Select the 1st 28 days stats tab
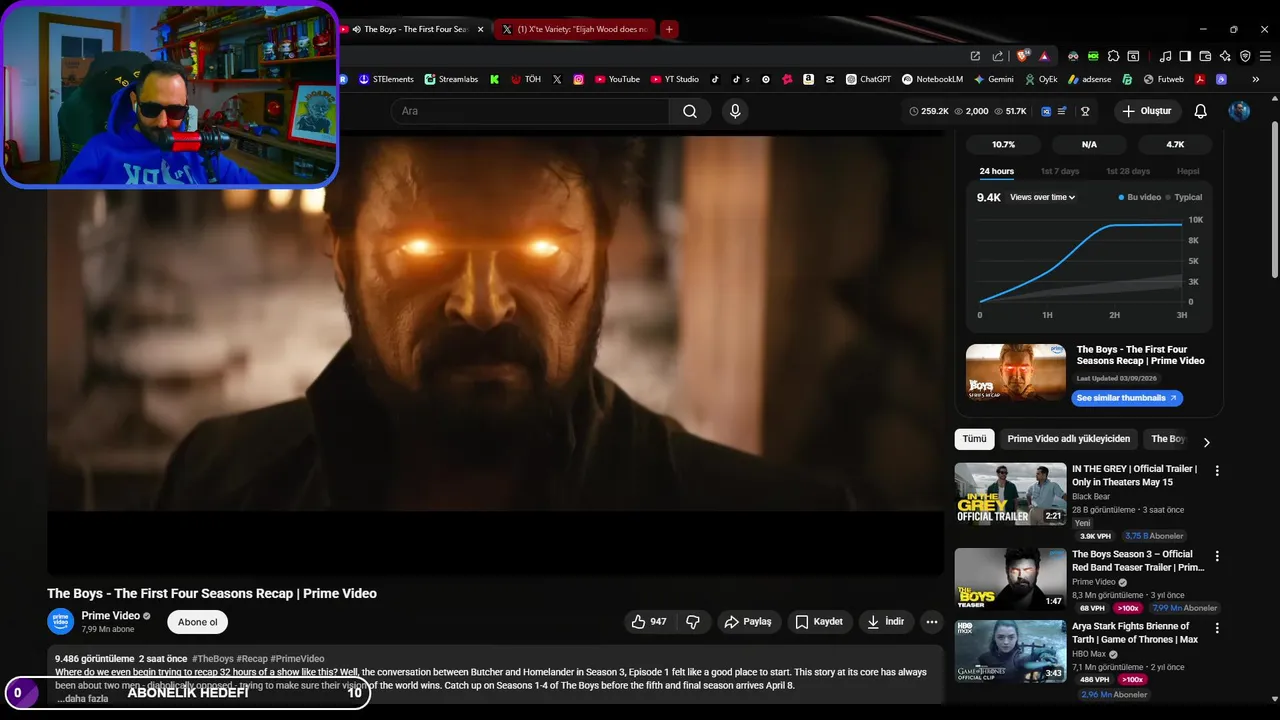The width and height of the screenshot is (1280, 720). [x=1127, y=171]
